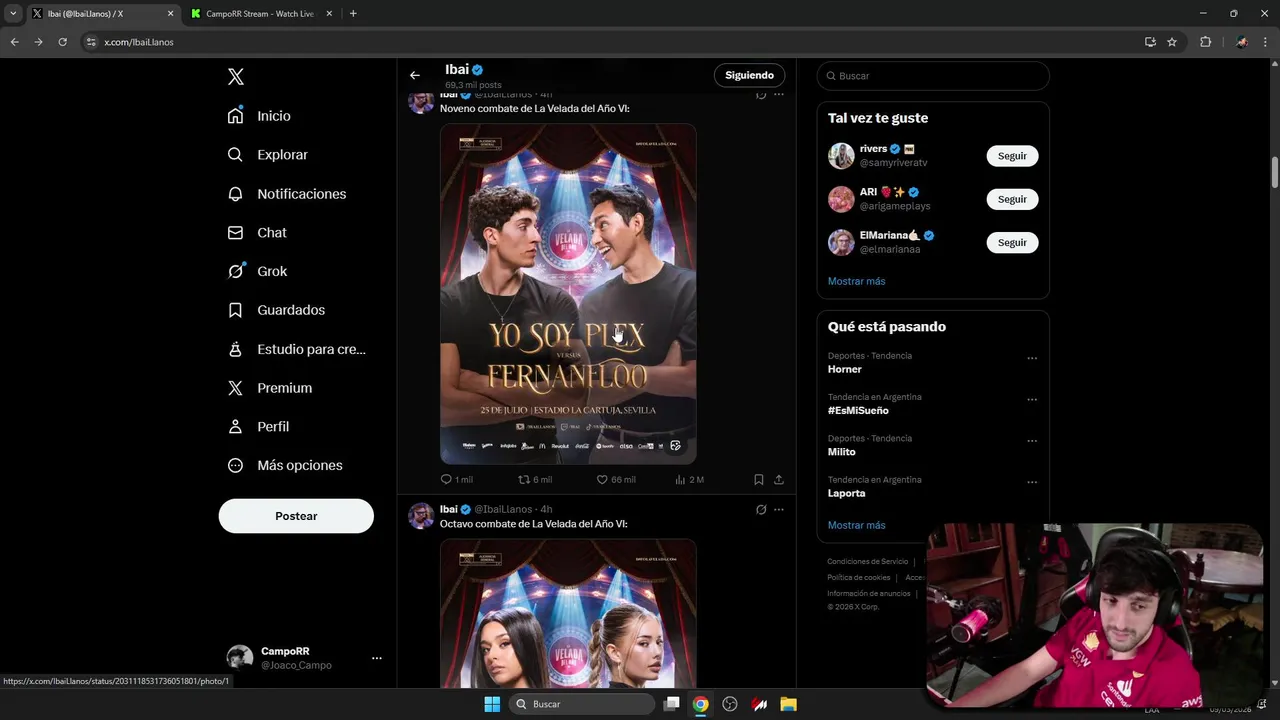Open Grok actions on Octavo combate post

point(761,510)
